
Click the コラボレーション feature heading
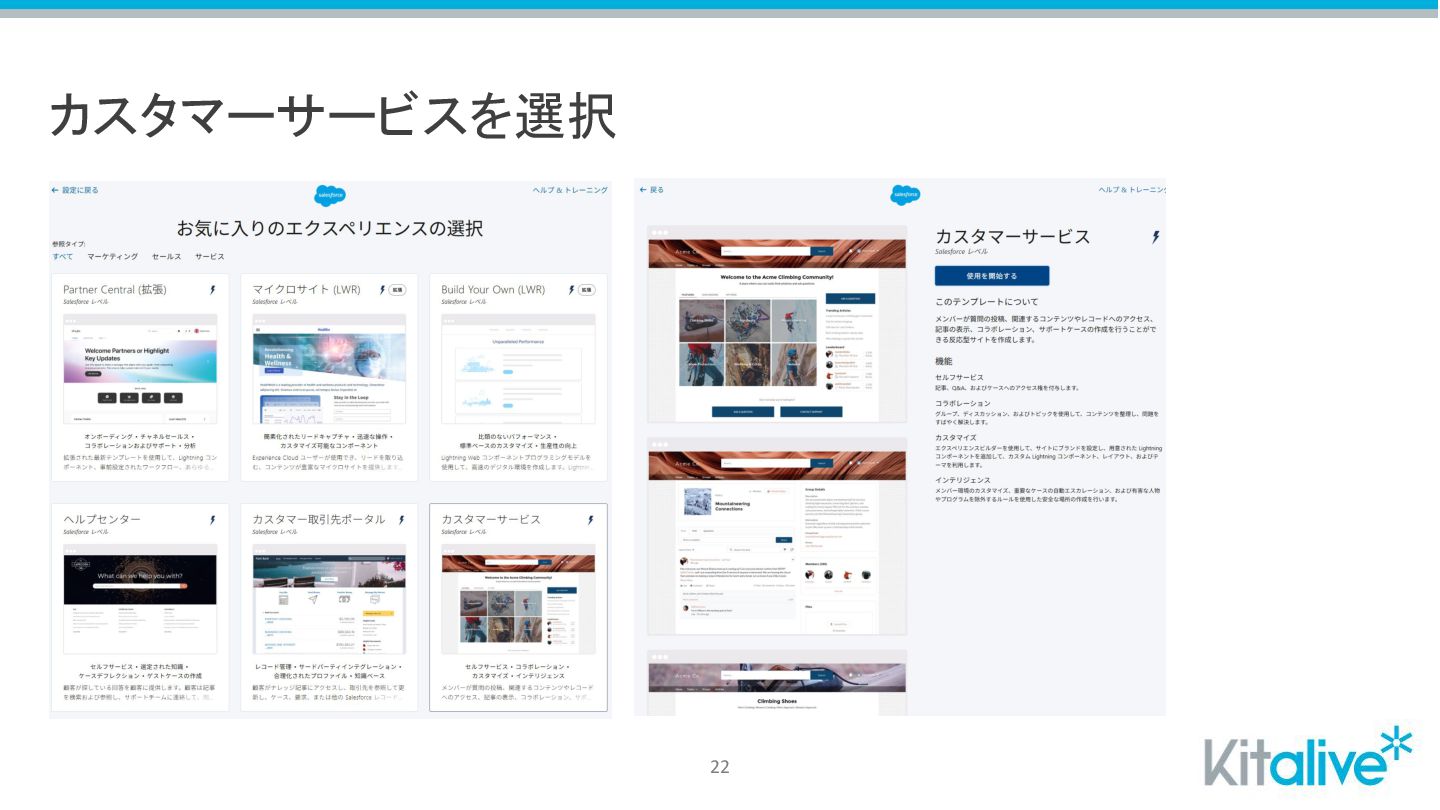pos(963,403)
